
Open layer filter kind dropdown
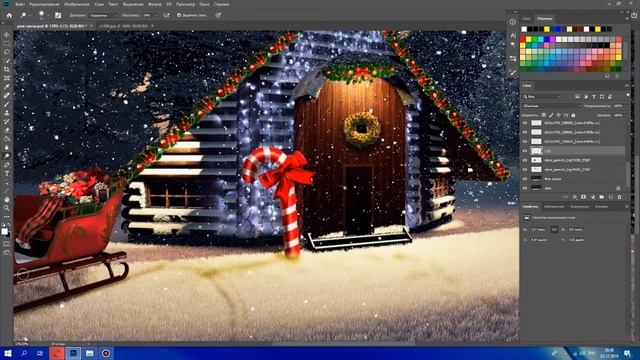pos(542,97)
